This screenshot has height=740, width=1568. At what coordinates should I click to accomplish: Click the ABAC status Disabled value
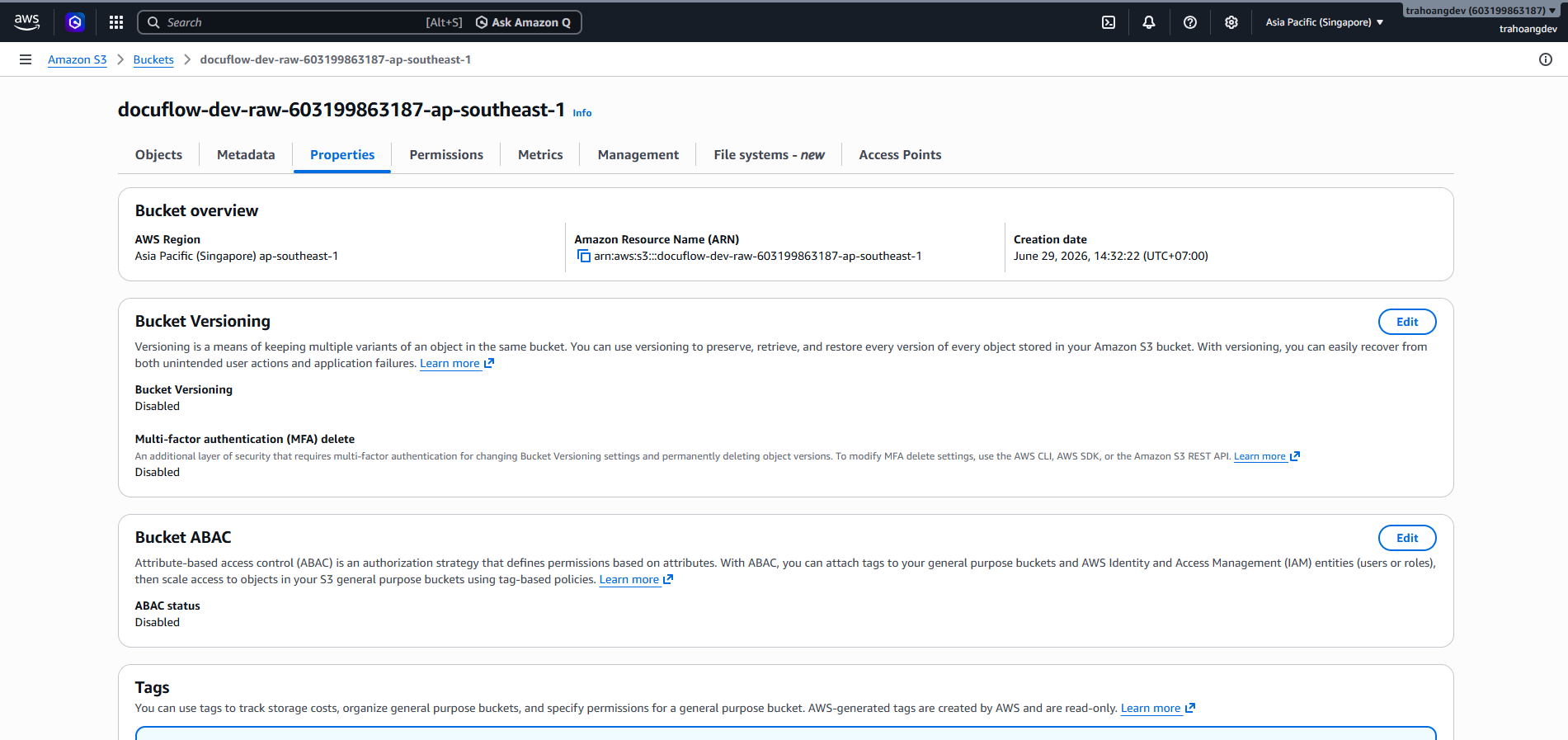[158, 623]
